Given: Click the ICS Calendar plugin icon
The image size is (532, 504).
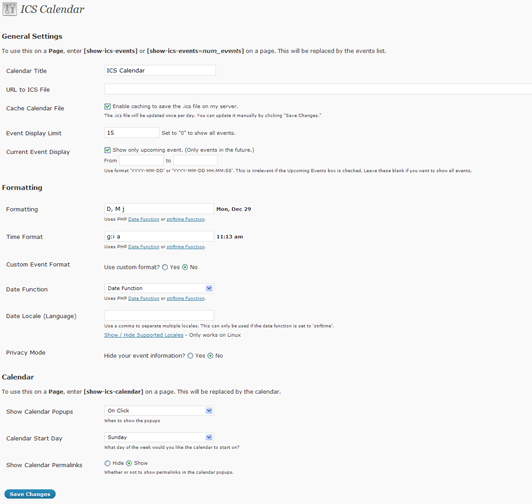Looking at the screenshot, I should click(x=9, y=9).
